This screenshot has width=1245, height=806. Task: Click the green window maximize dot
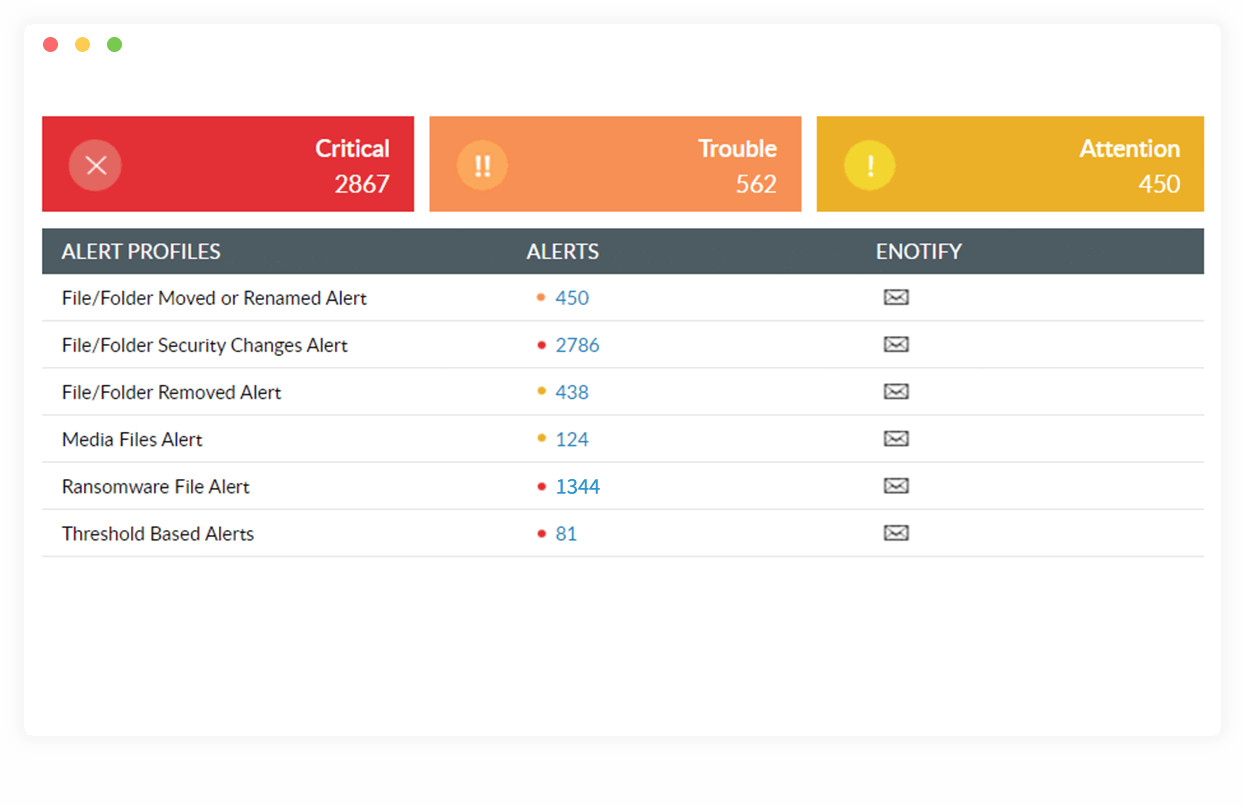[x=115, y=44]
